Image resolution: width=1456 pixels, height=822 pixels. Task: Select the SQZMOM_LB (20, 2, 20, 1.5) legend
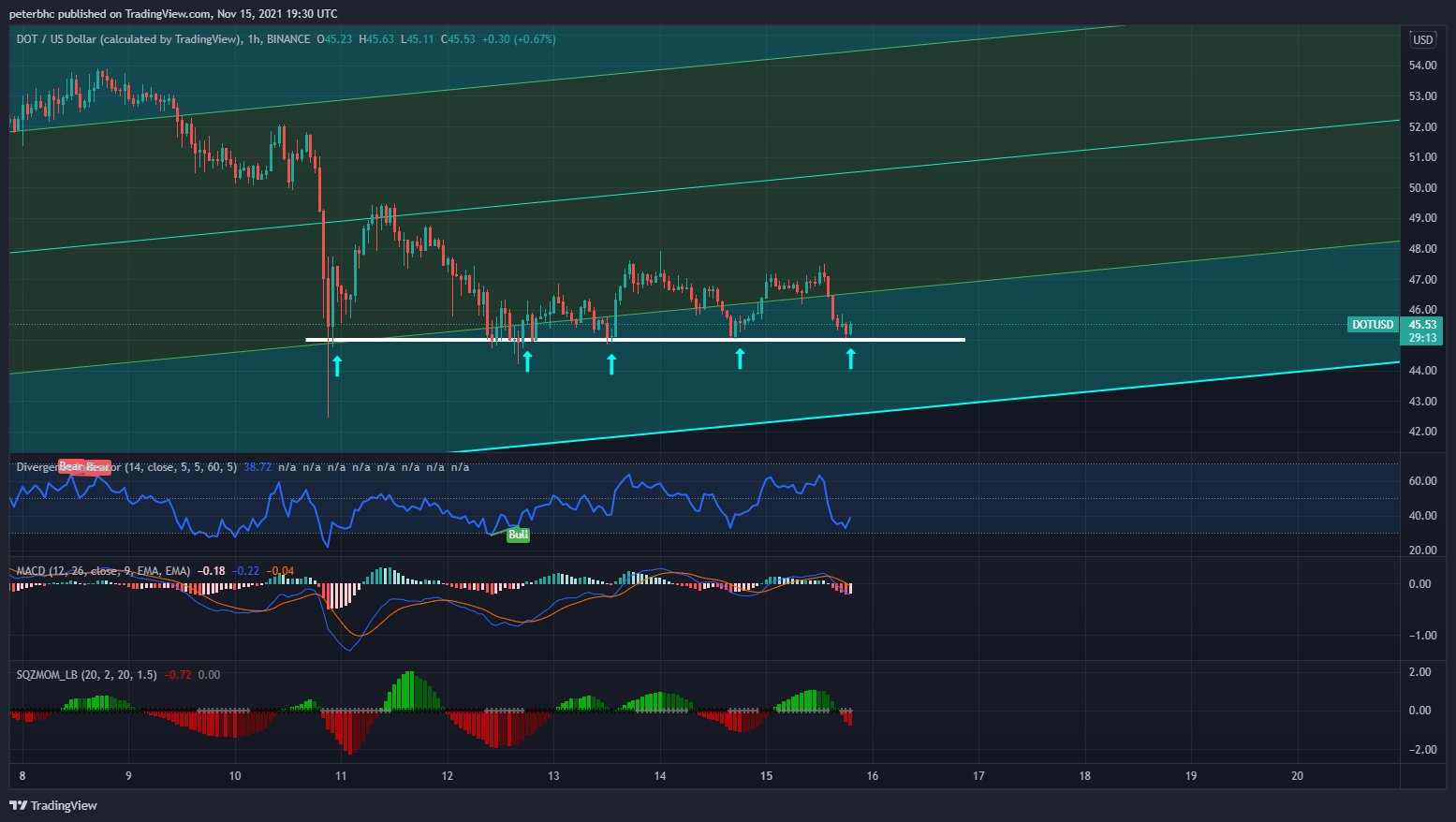tap(87, 674)
